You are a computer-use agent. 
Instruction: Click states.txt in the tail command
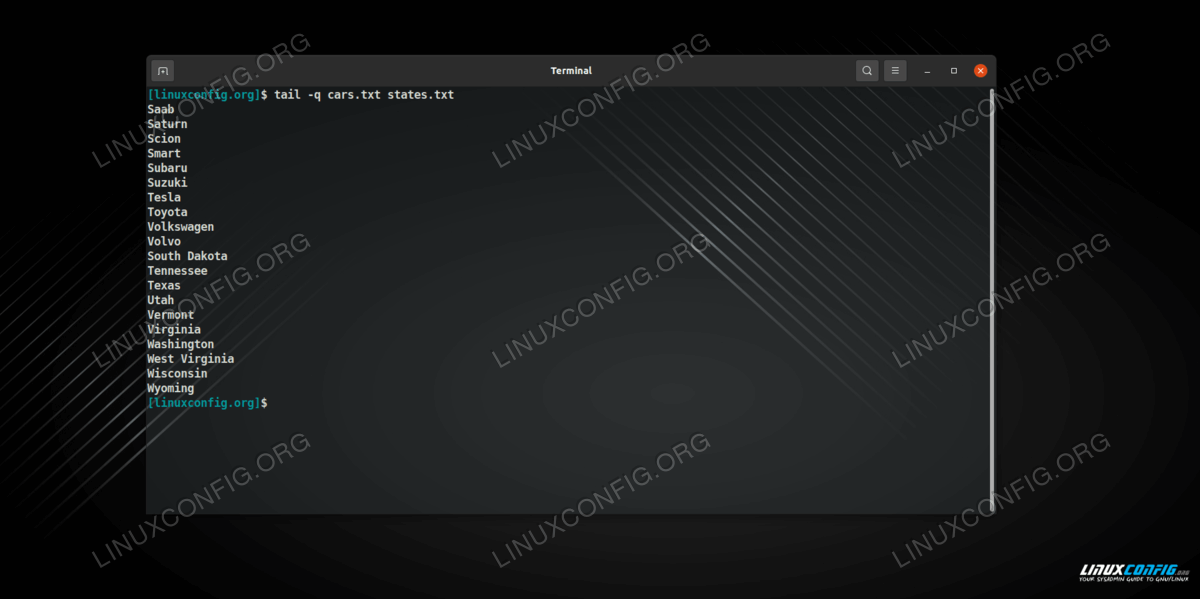(421, 95)
